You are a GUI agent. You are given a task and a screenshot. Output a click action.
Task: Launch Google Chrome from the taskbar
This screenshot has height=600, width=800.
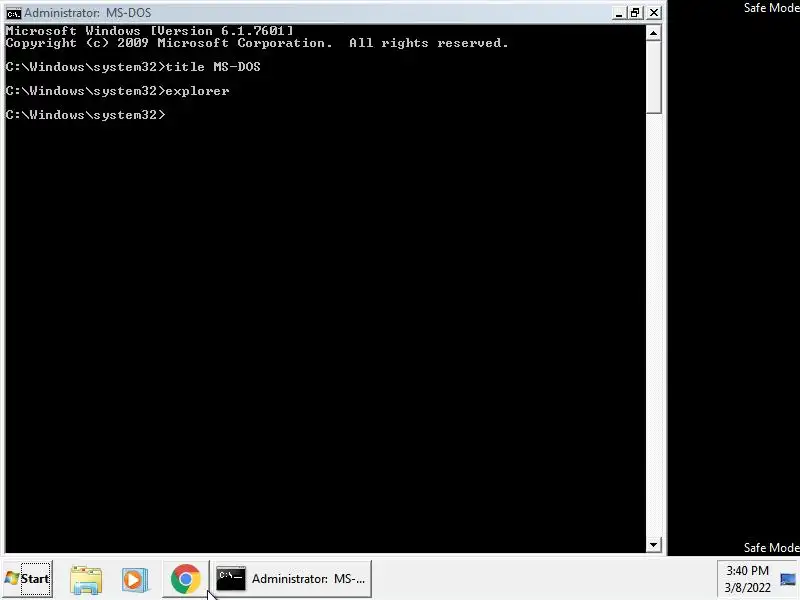(x=186, y=579)
